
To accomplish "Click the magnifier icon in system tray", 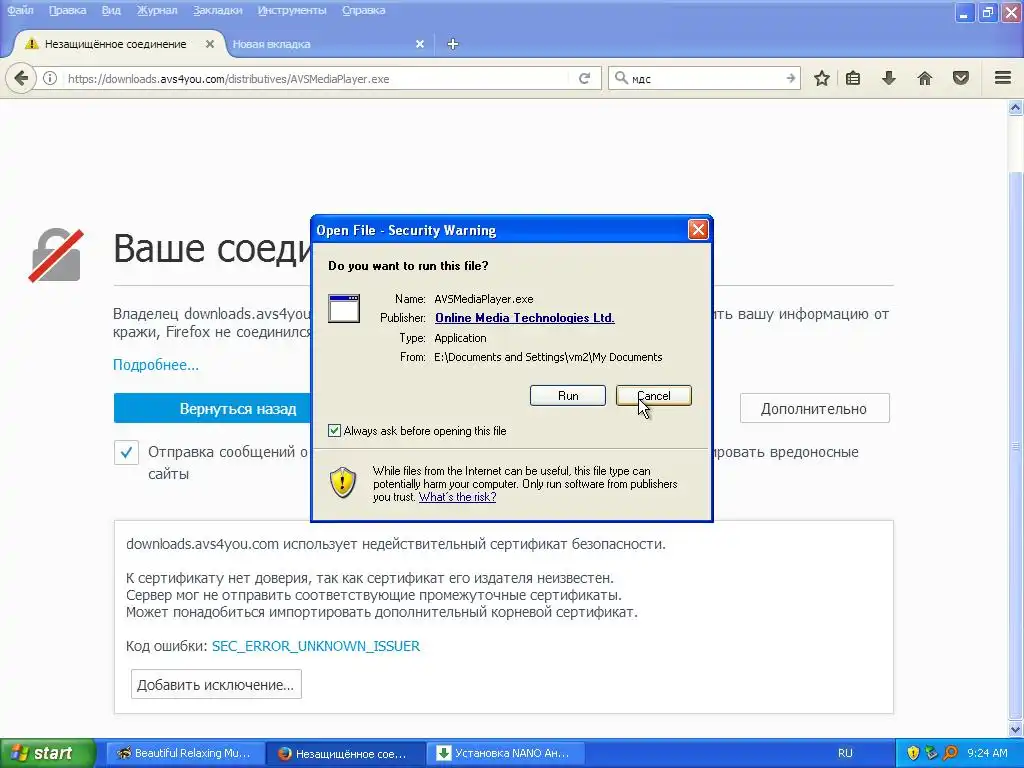I will pyautogui.click(x=950, y=753).
